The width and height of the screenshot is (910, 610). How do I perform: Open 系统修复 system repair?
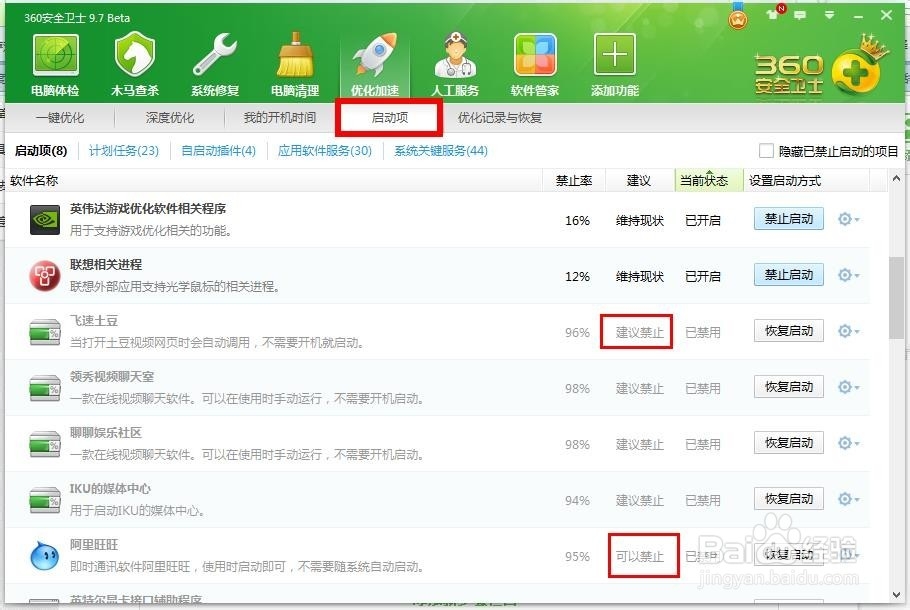click(215, 60)
